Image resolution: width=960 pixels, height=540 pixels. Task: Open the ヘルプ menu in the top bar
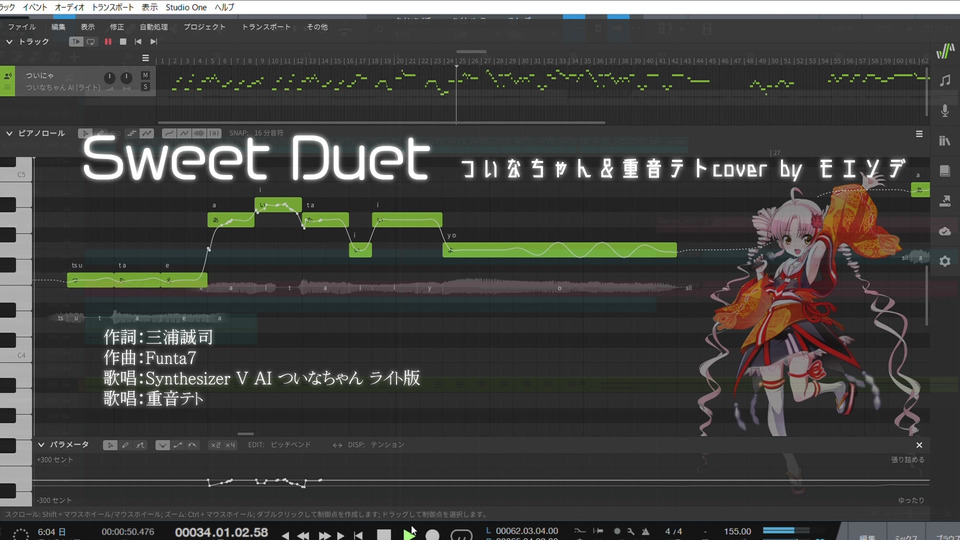[x=224, y=7]
